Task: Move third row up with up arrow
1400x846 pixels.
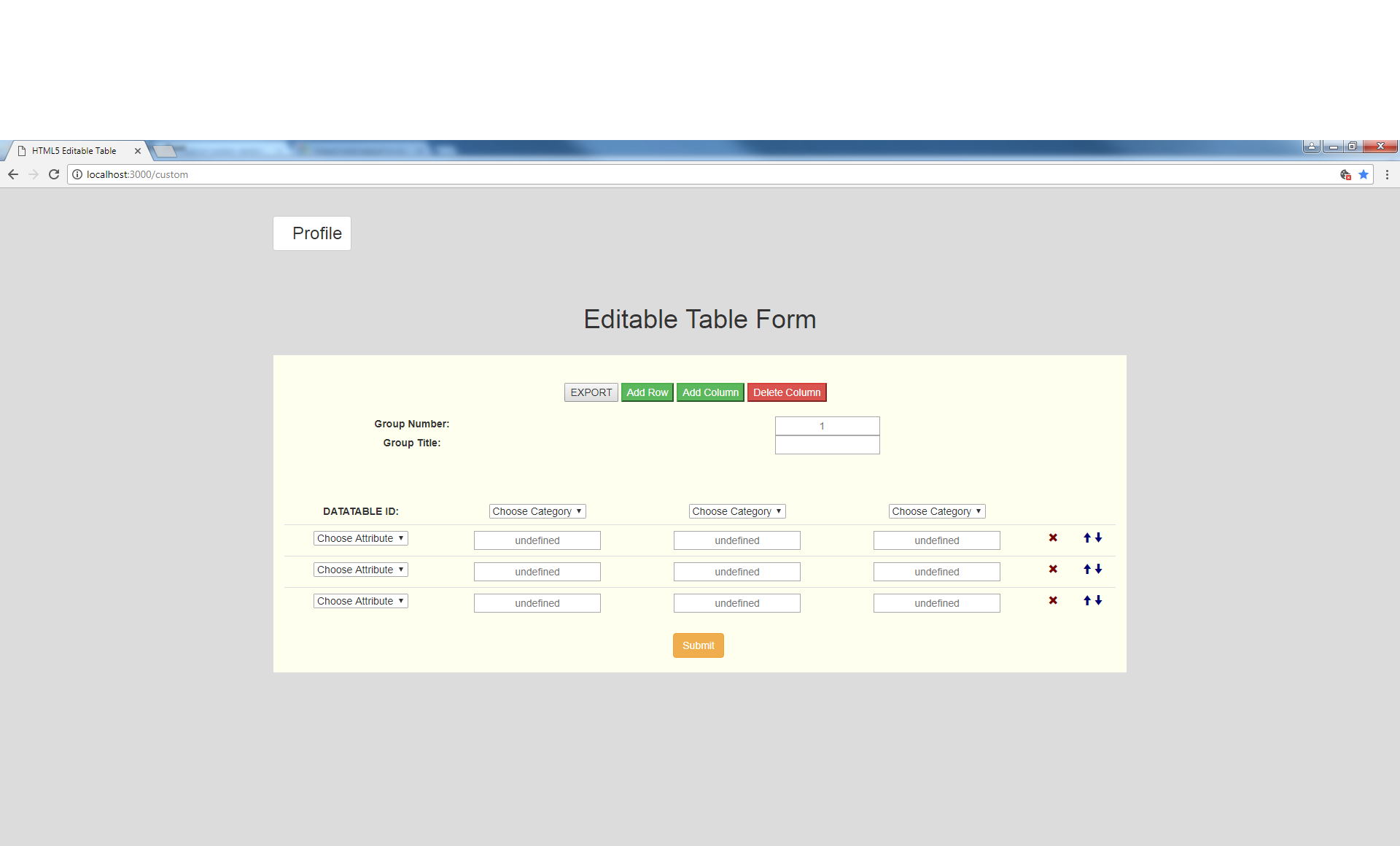Action: [x=1087, y=600]
